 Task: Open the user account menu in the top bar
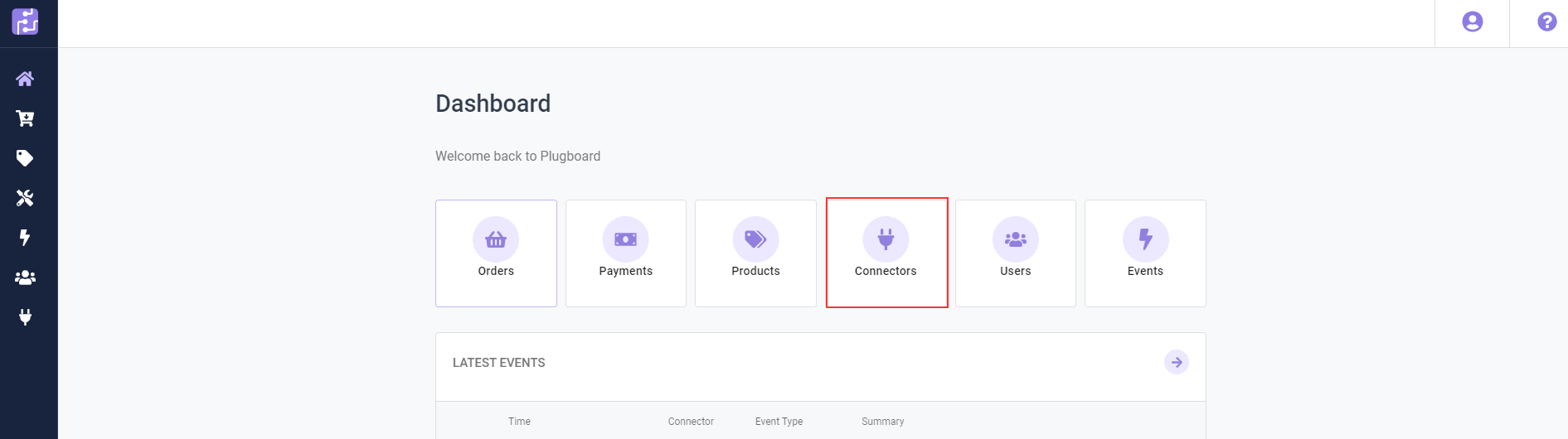coord(1472,22)
